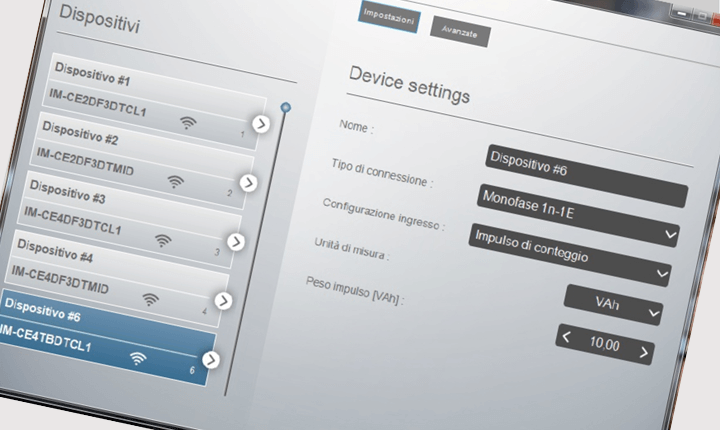Click the device list scroll handle
This screenshot has width=720, height=430.
[x=285, y=106]
